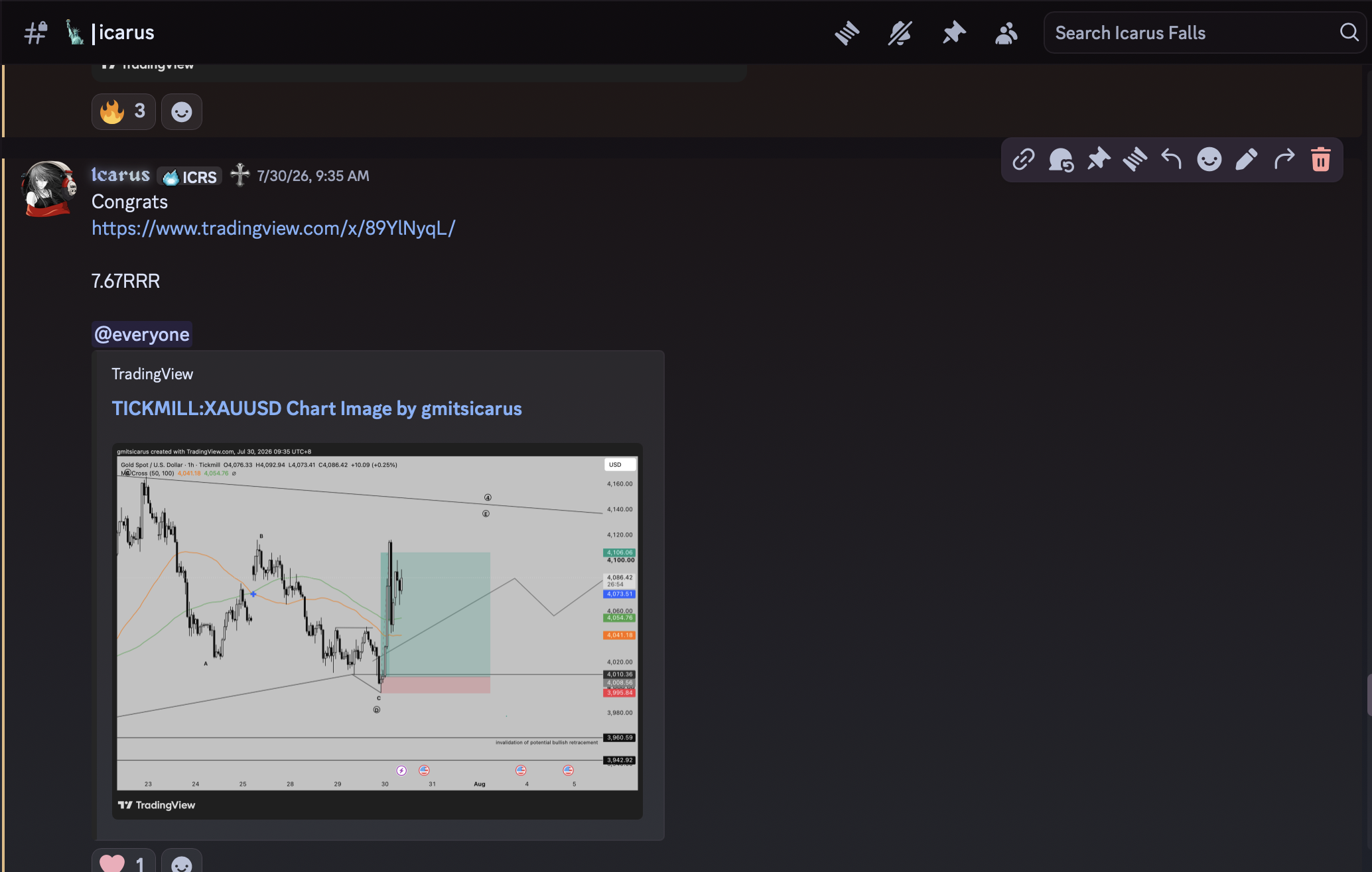Open the TICKMILL:XAUUSD Chart Image embed title

click(x=316, y=408)
